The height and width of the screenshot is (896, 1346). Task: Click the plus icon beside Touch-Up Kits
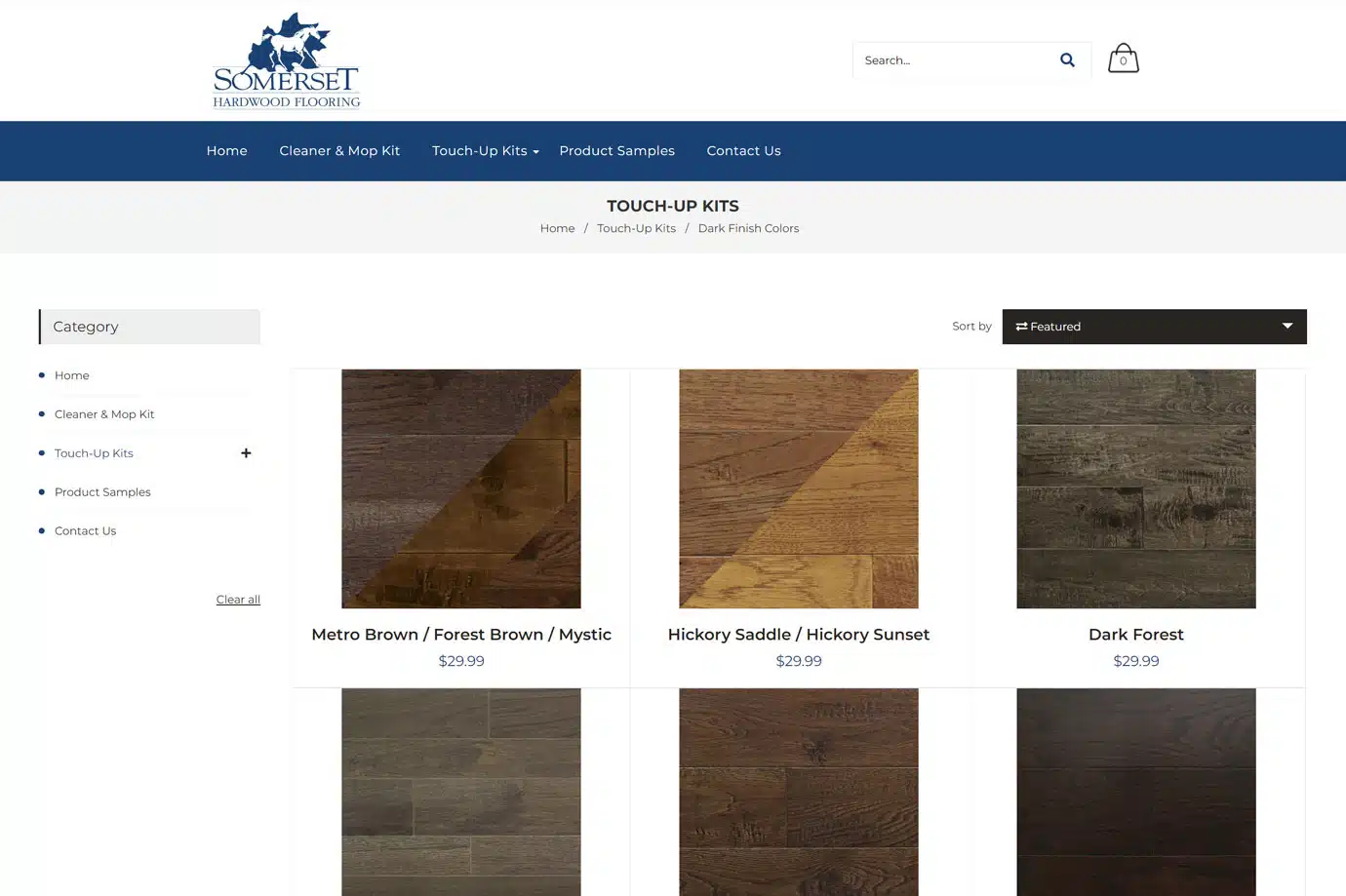coord(246,452)
